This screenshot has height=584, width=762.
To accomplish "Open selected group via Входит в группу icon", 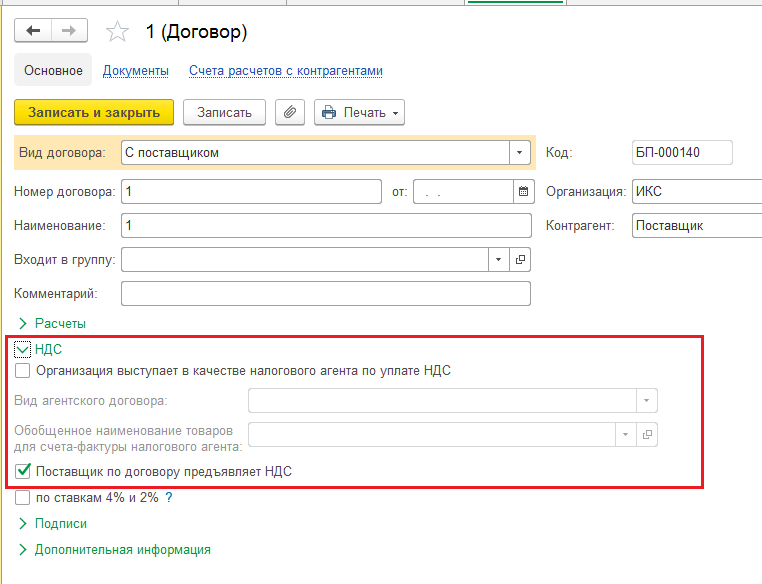I will point(520,259).
